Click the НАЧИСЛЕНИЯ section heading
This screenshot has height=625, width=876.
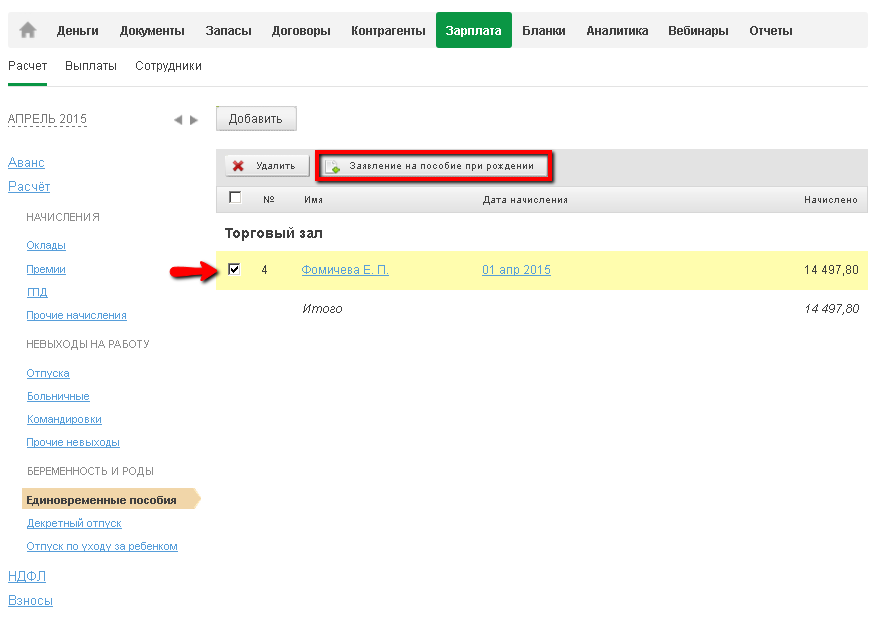point(63,217)
